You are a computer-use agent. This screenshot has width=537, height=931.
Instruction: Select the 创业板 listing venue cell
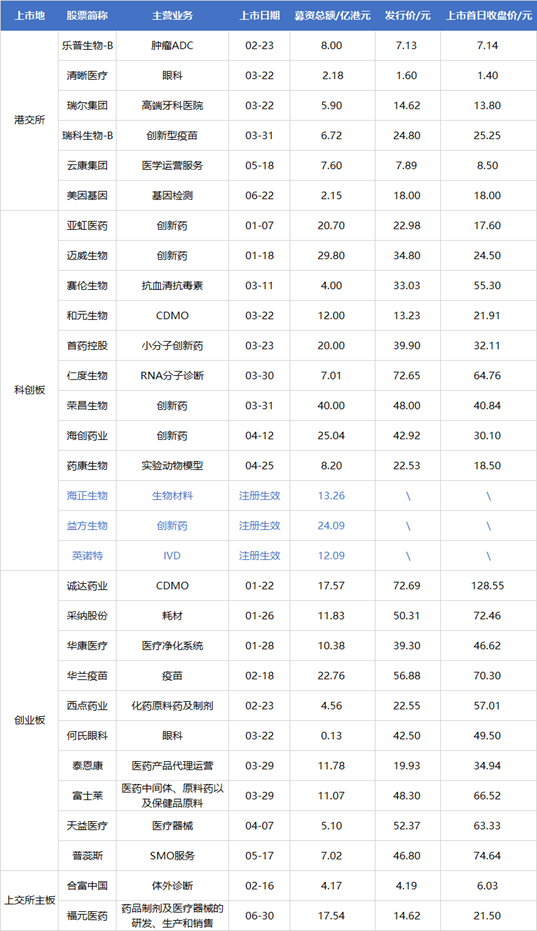click(x=29, y=721)
